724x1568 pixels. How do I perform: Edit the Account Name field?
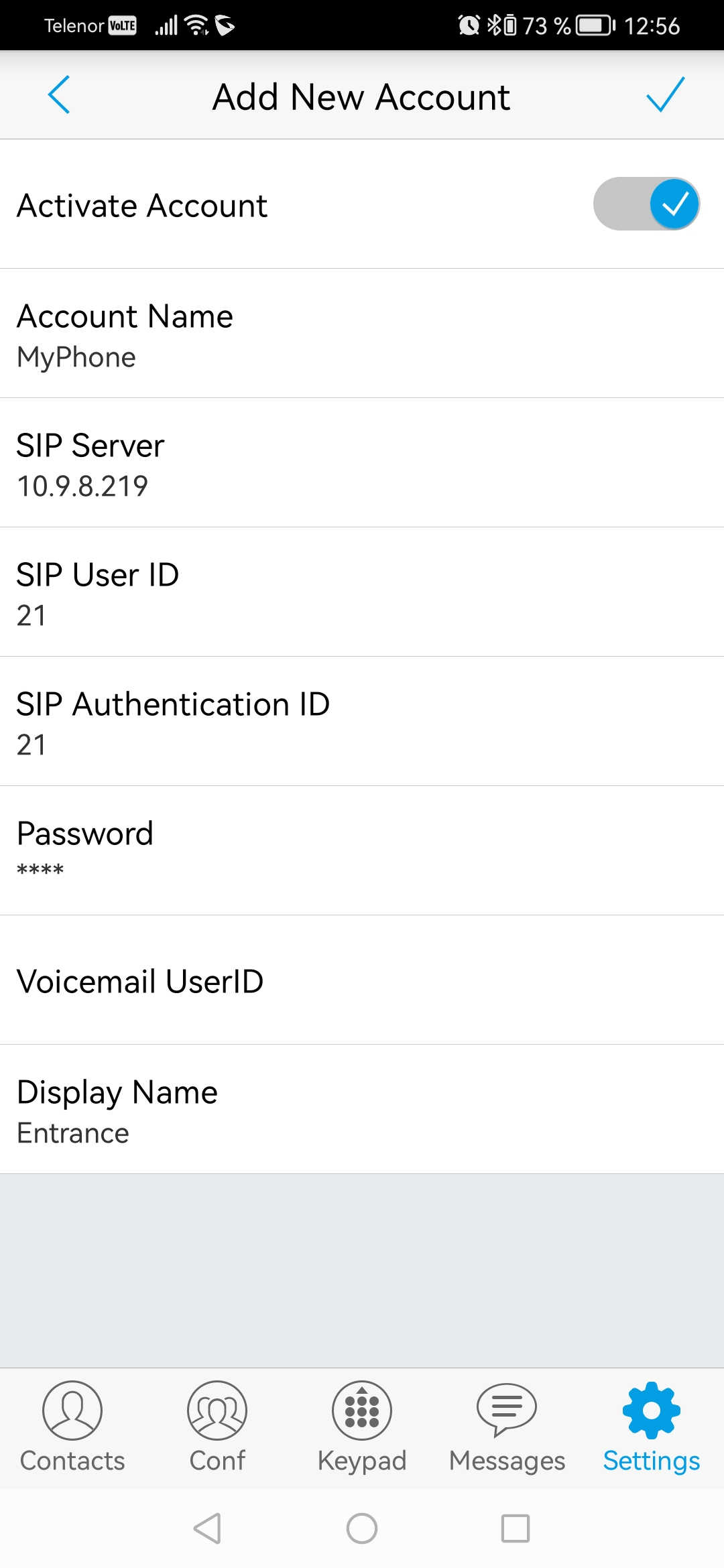[362, 334]
